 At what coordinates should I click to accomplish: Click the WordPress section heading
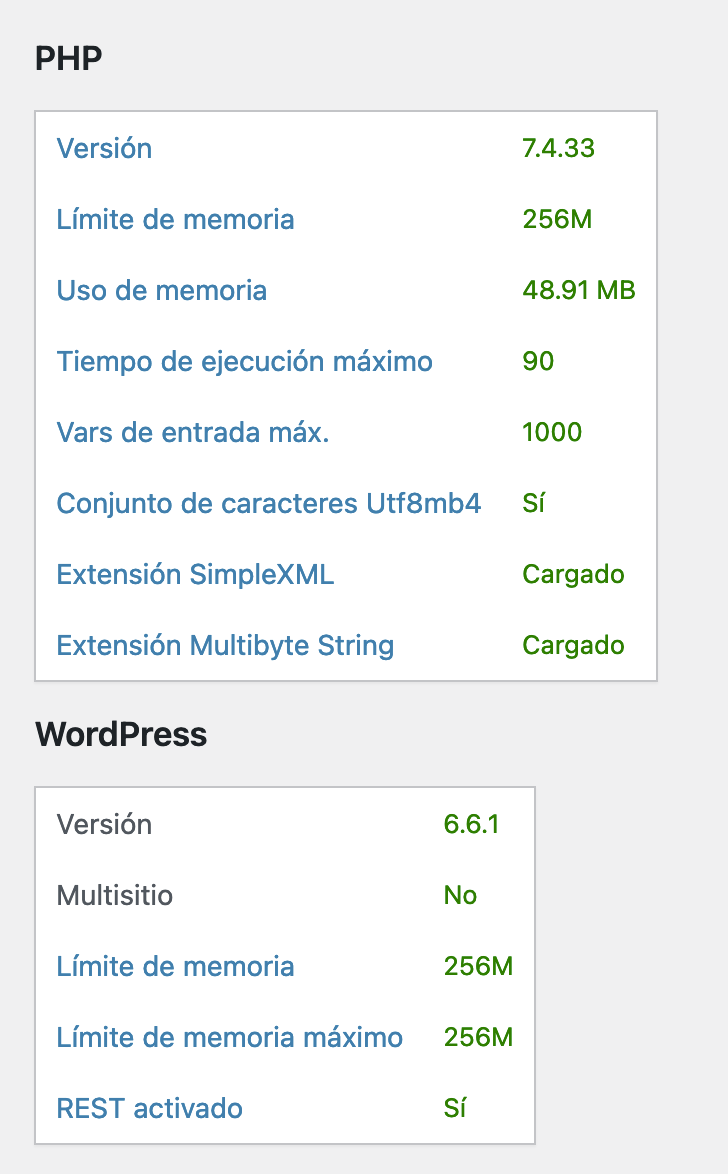tap(121, 734)
